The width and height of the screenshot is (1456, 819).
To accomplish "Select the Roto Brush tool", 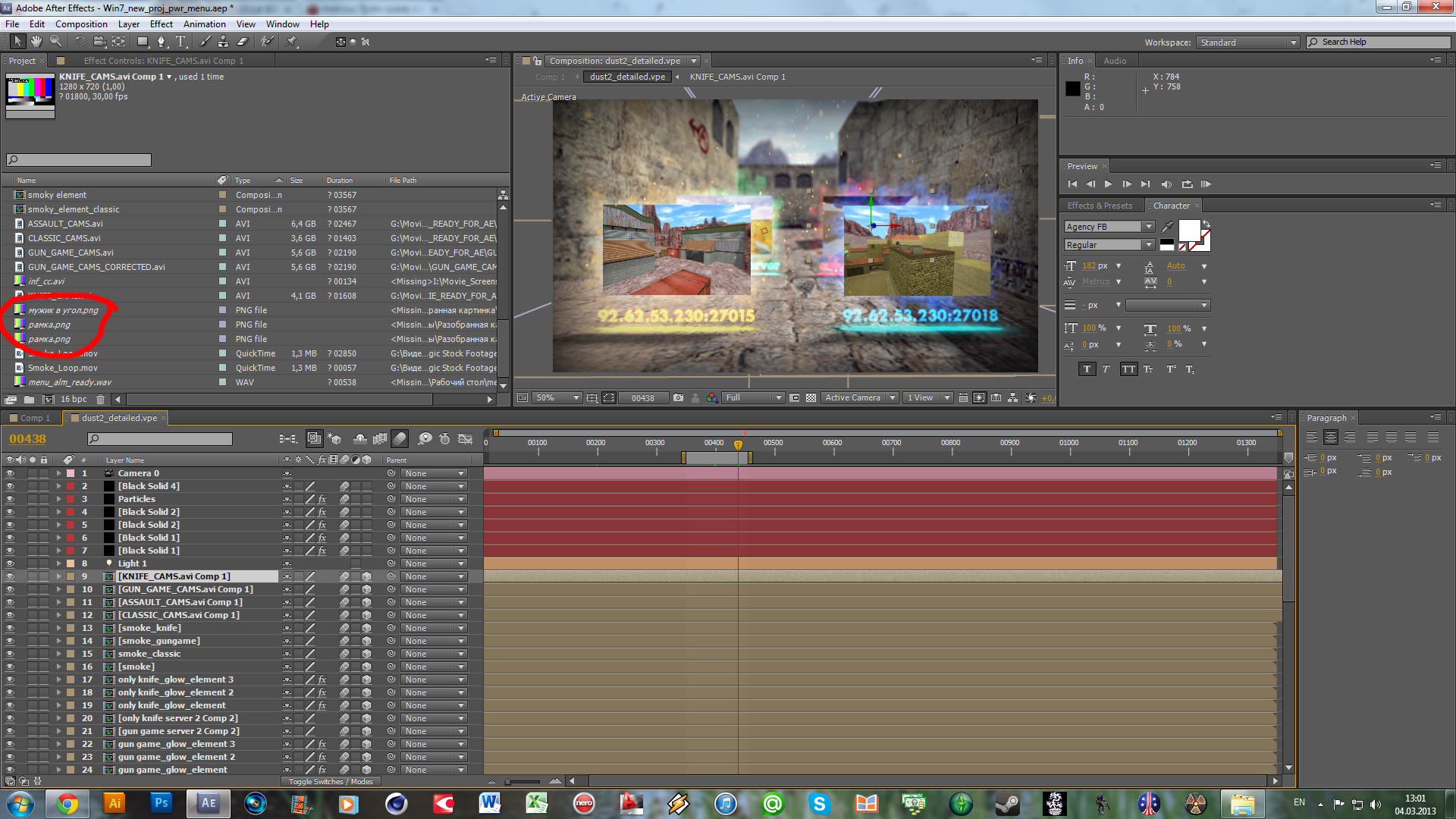I will point(267,42).
